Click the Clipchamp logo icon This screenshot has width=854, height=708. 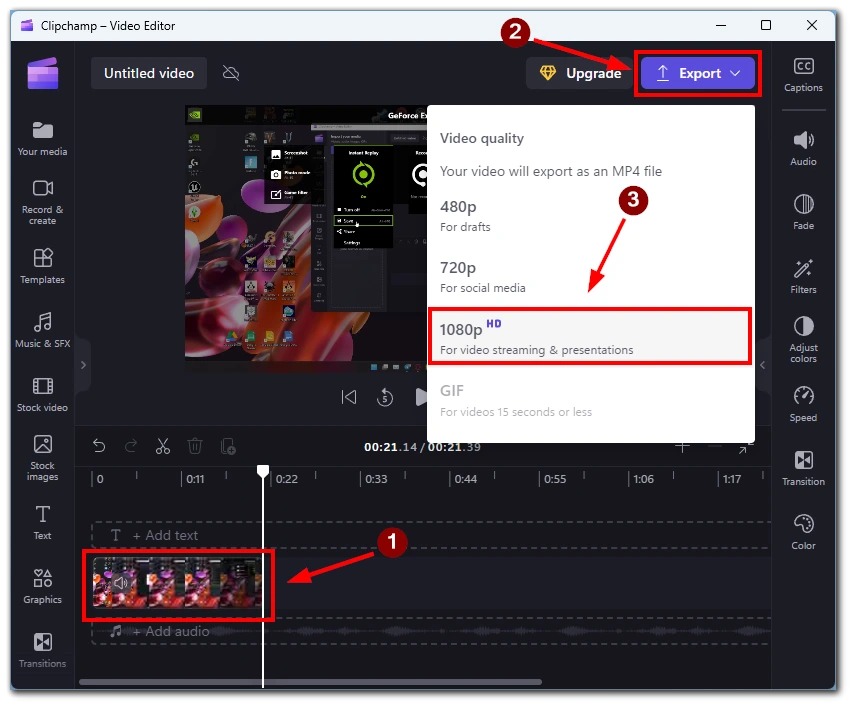(43, 74)
